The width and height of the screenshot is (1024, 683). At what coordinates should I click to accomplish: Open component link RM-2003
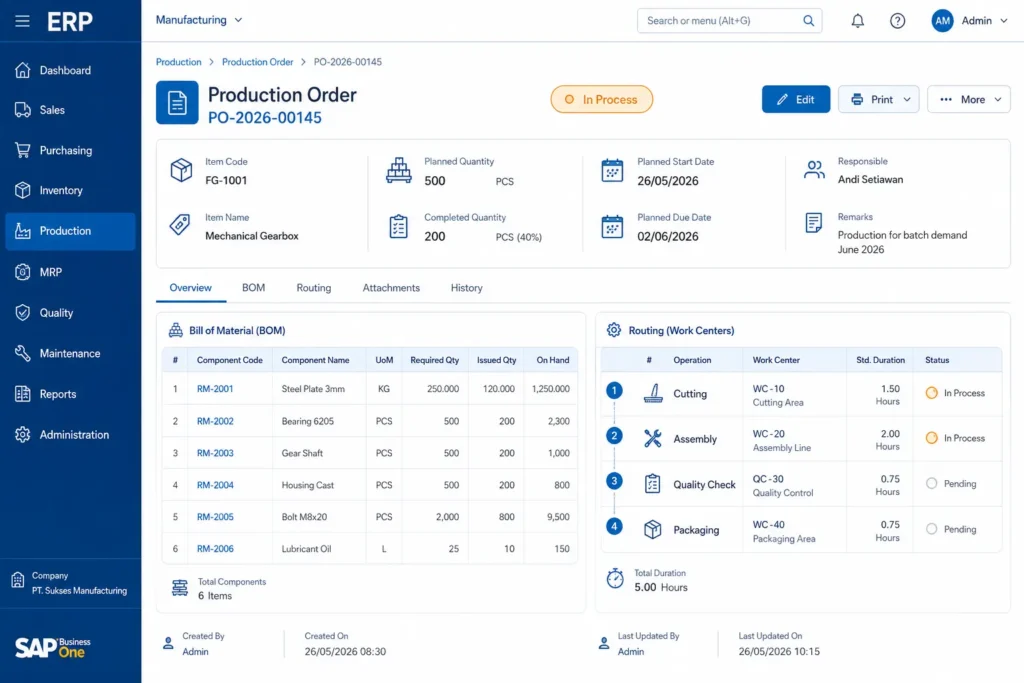[215, 453]
